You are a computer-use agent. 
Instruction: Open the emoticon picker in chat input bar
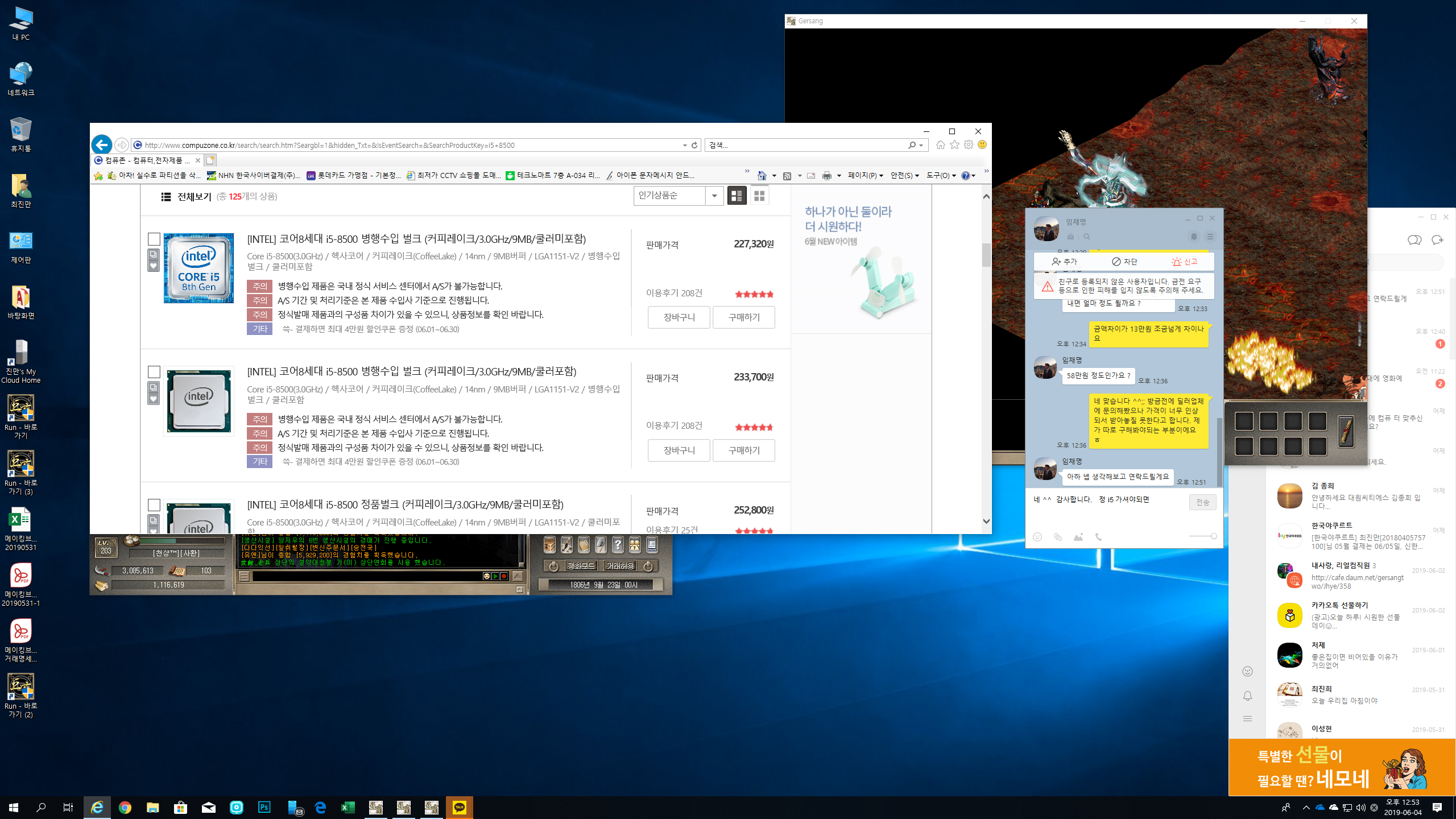1037,537
